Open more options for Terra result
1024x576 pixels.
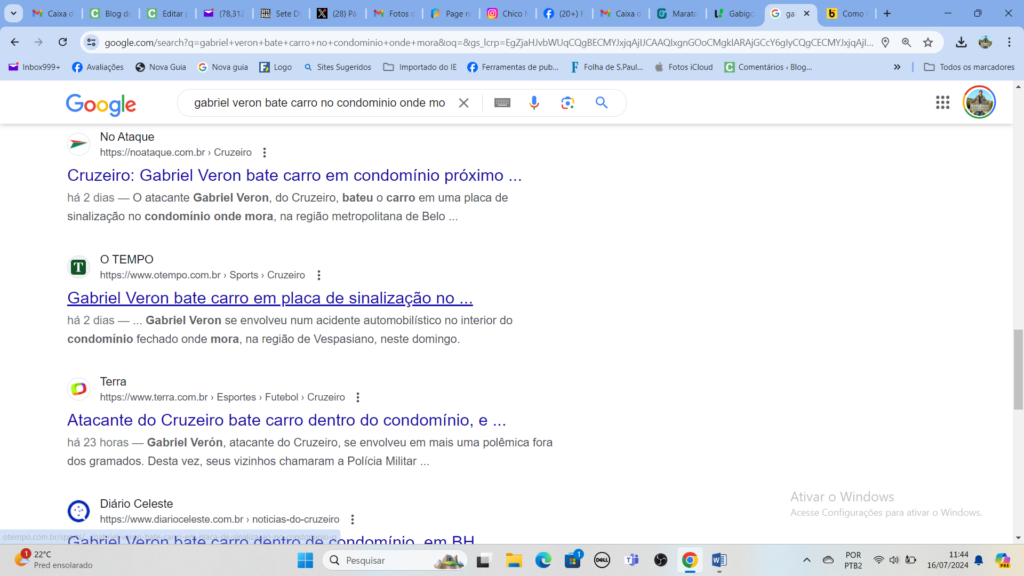click(358, 398)
